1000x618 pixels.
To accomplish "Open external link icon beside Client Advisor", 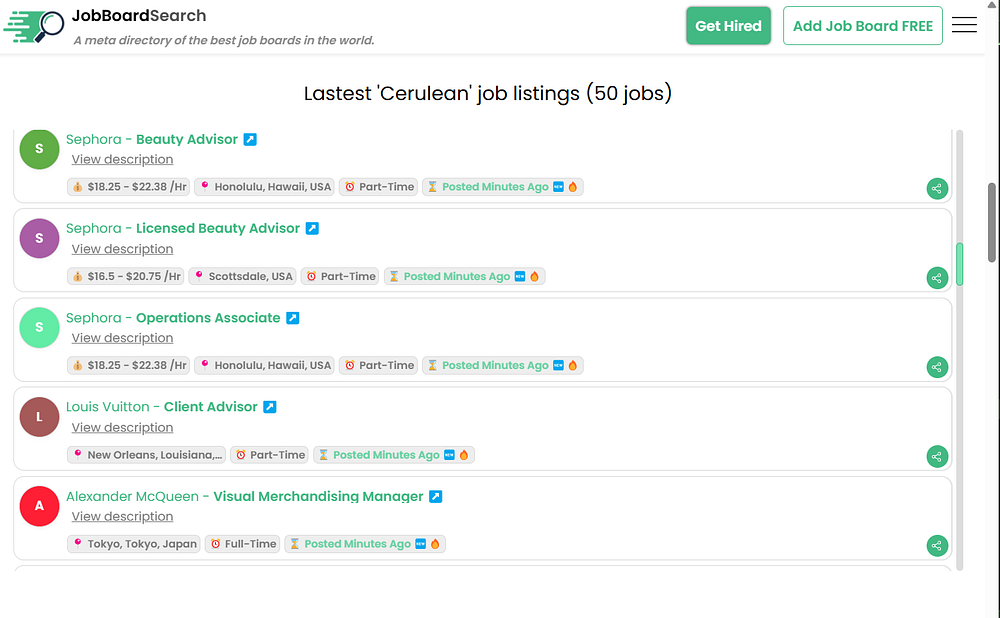I will [x=270, y=407].
